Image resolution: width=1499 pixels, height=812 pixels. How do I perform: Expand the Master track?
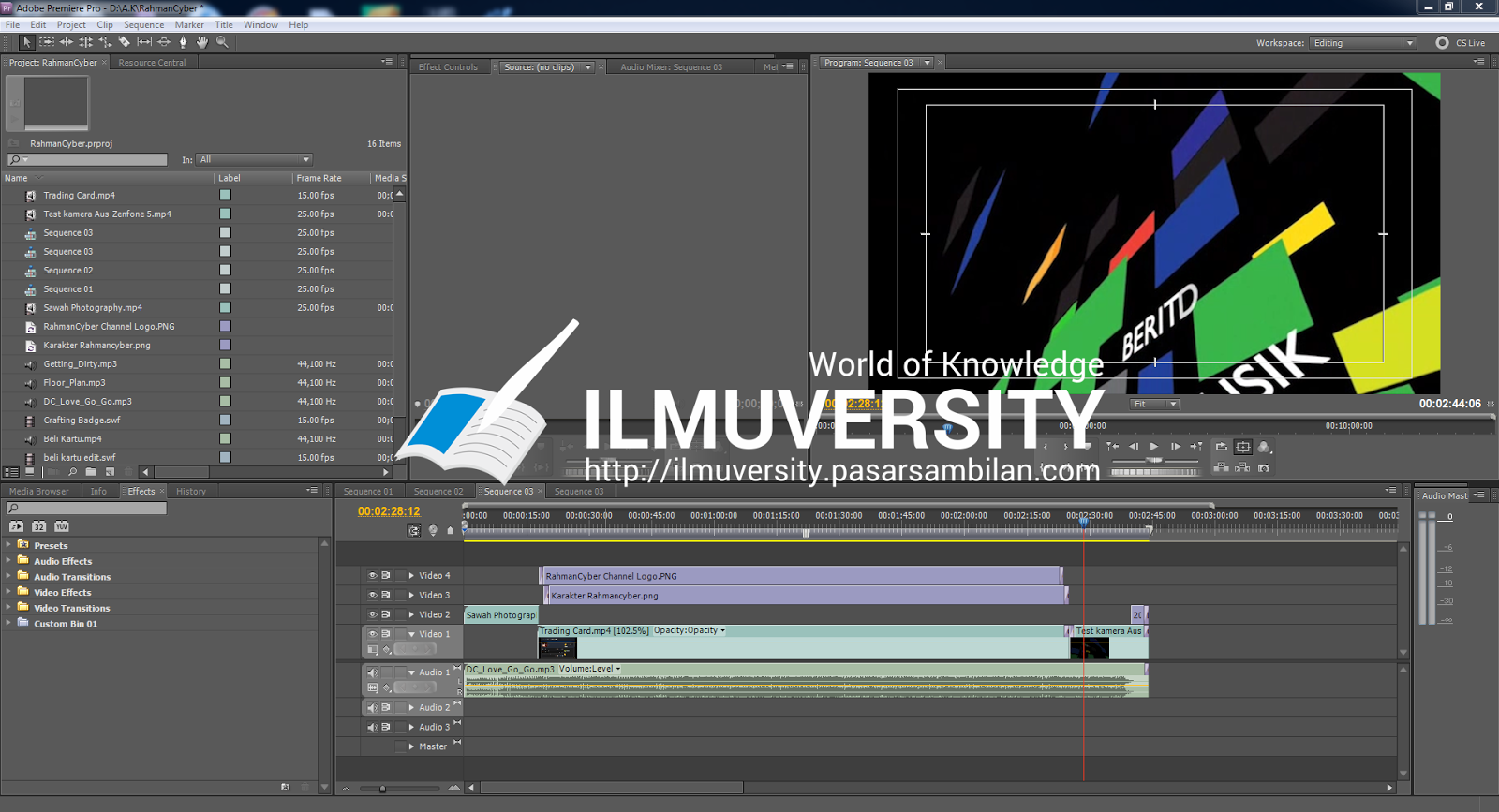point(411,746)
